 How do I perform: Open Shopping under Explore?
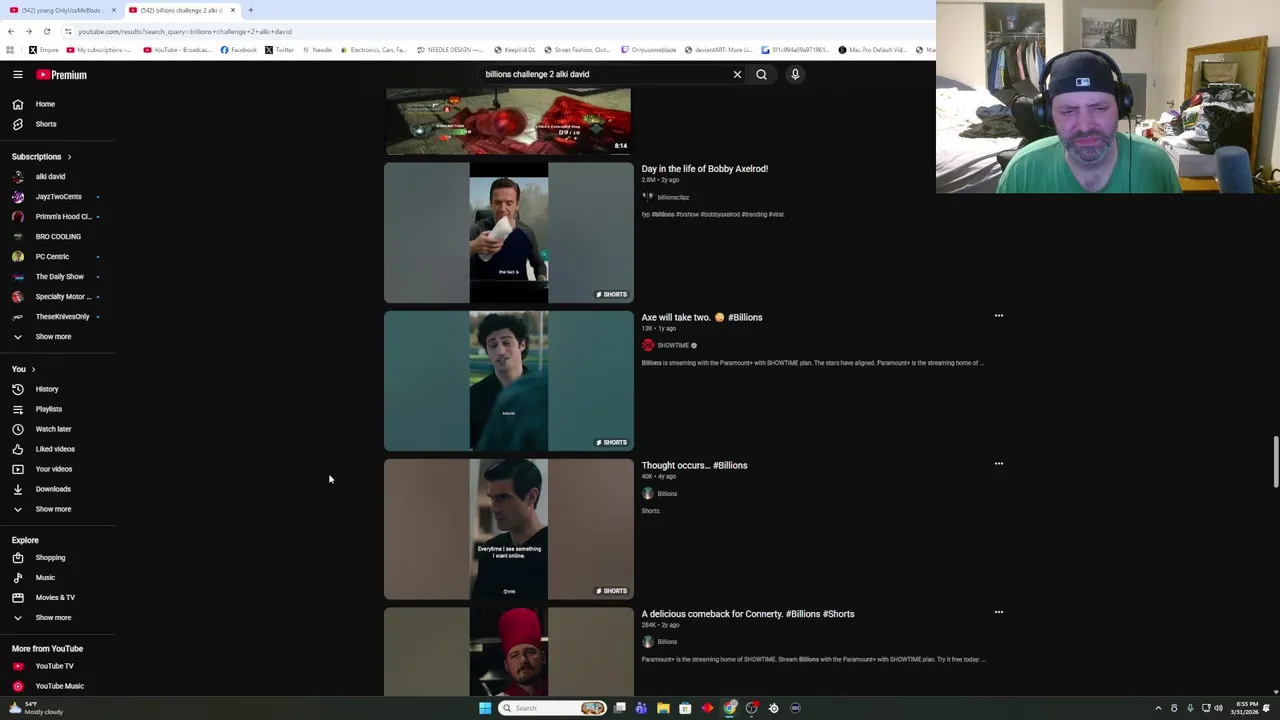pyautogui.click(x=50, y=558)
